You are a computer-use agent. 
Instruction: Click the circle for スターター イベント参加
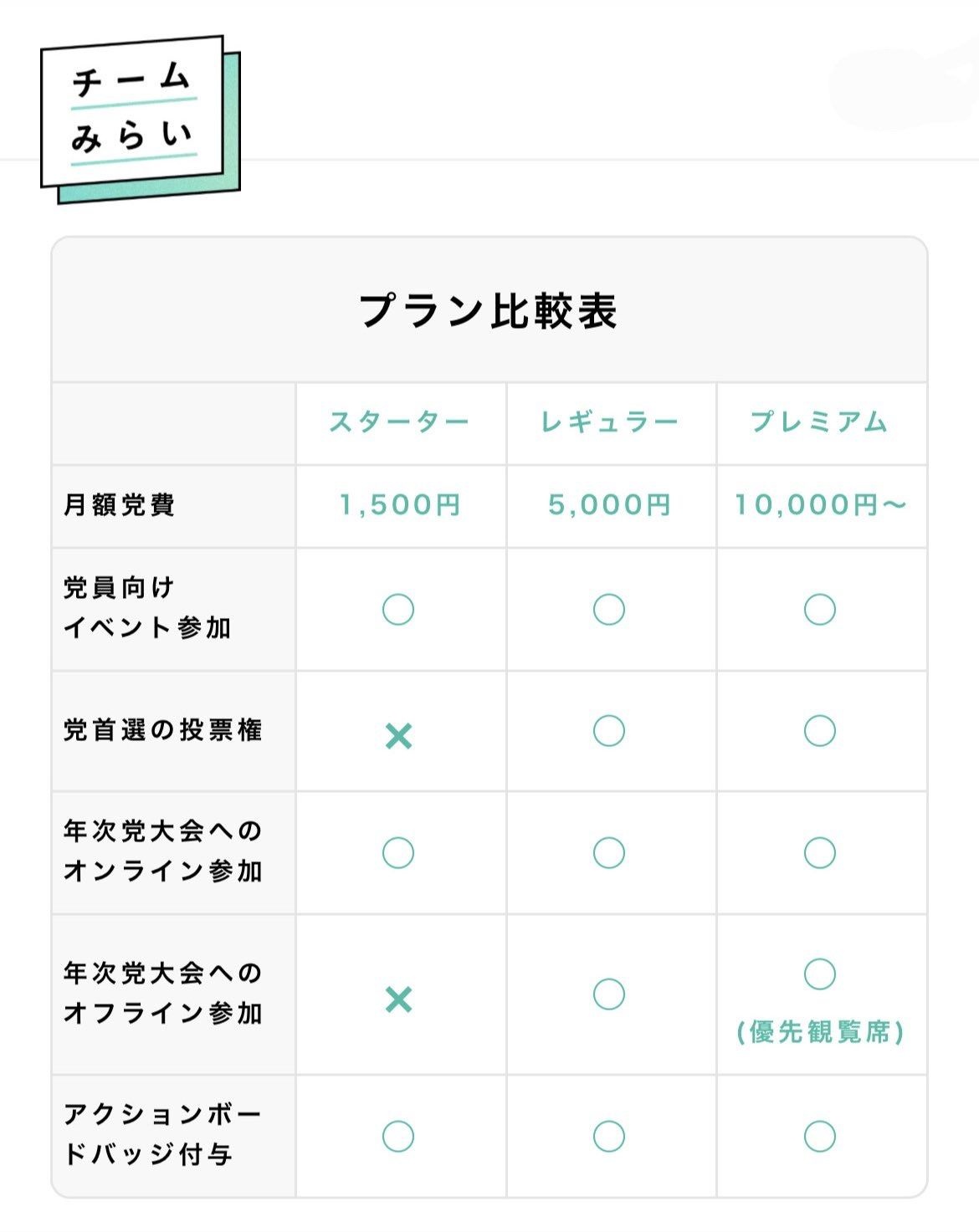coord(398,610)
